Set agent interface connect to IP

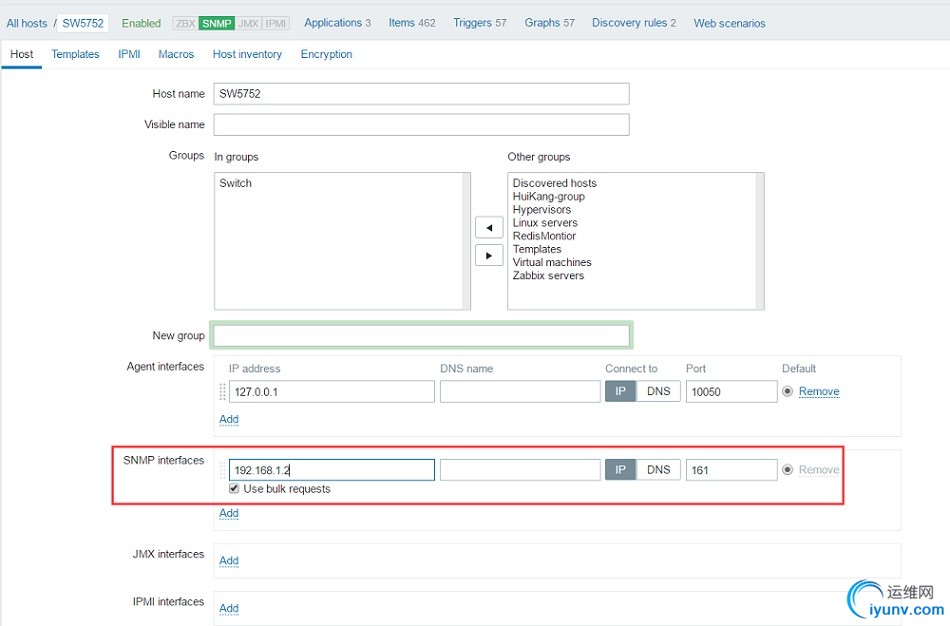coord(620,391)
